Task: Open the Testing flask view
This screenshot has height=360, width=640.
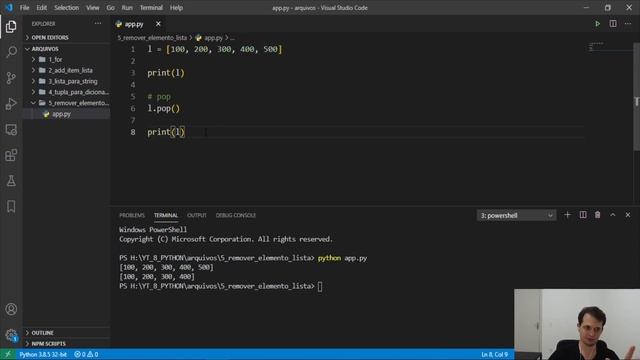Action: [x=11, y=181]
